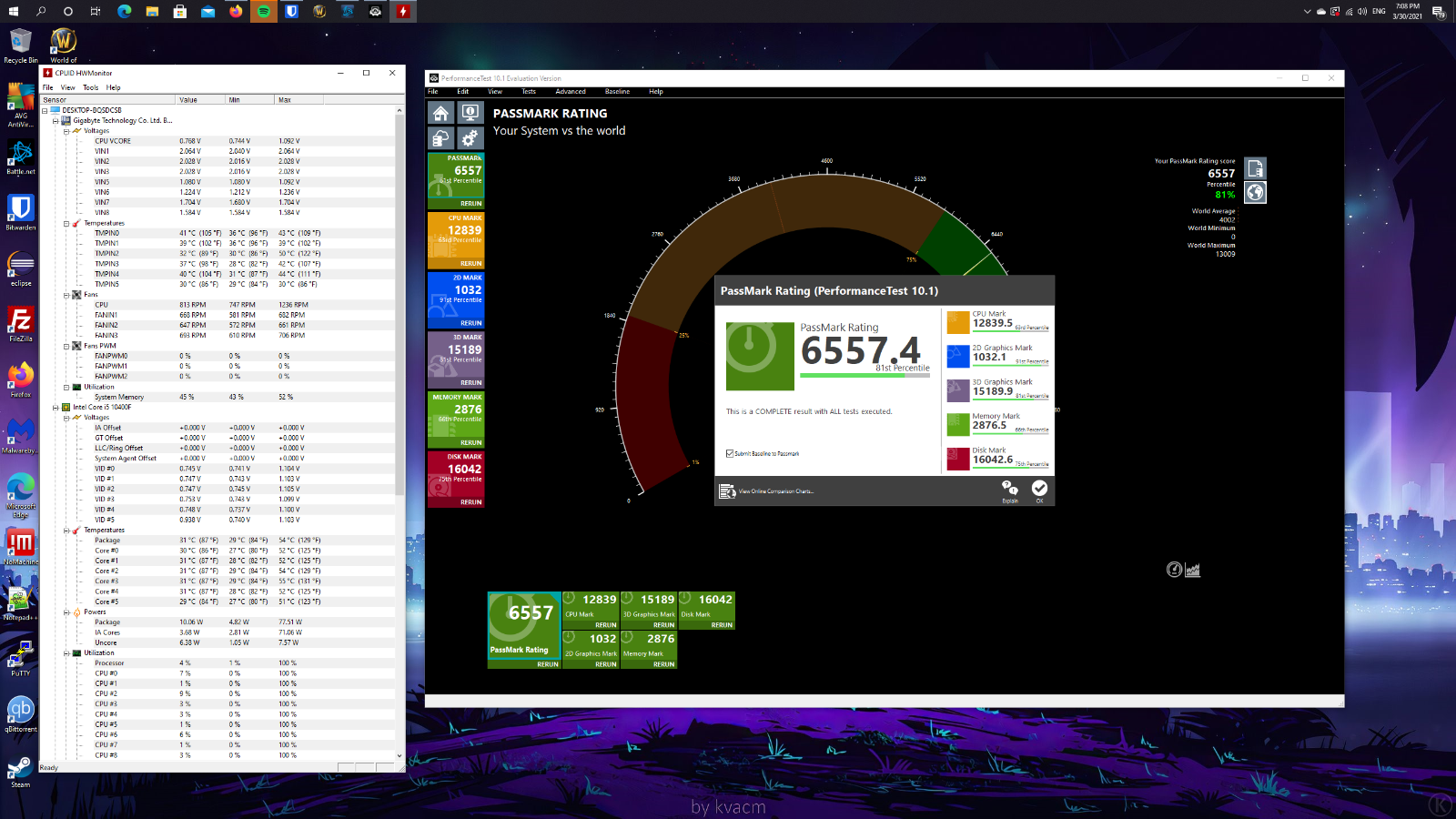This screenshot has width=1456, height=819.
Task: Open the Recycle Bin desktop icon
Action: pos(20,45)
